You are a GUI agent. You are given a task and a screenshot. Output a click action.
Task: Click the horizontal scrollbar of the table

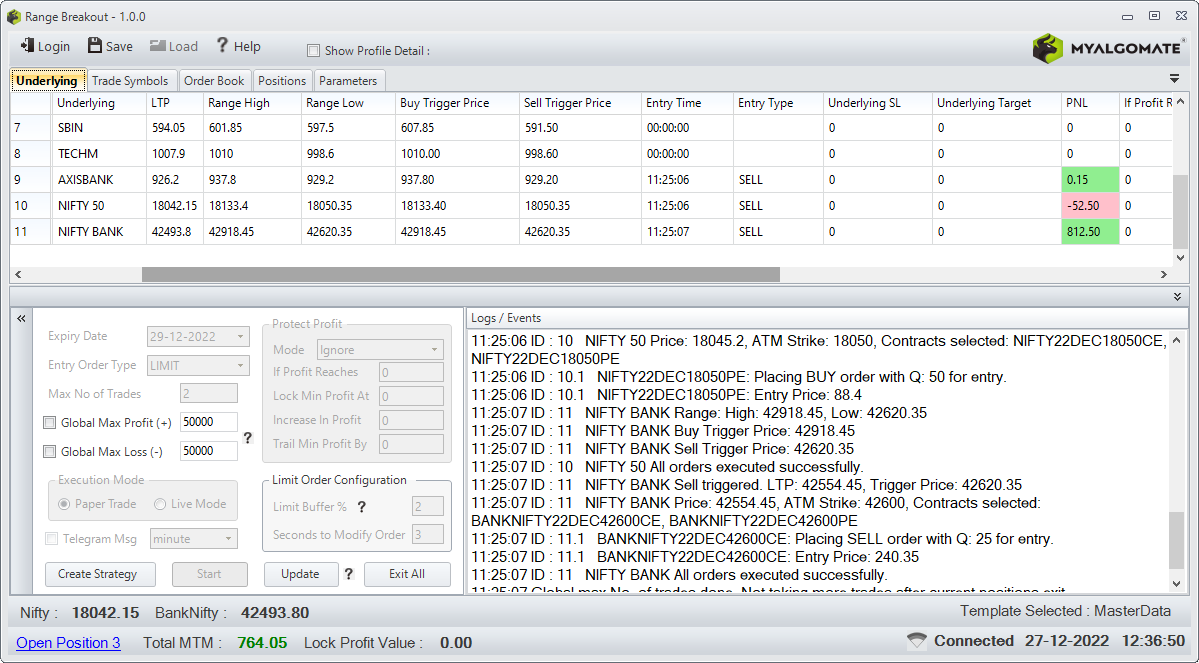pos(460,274)
